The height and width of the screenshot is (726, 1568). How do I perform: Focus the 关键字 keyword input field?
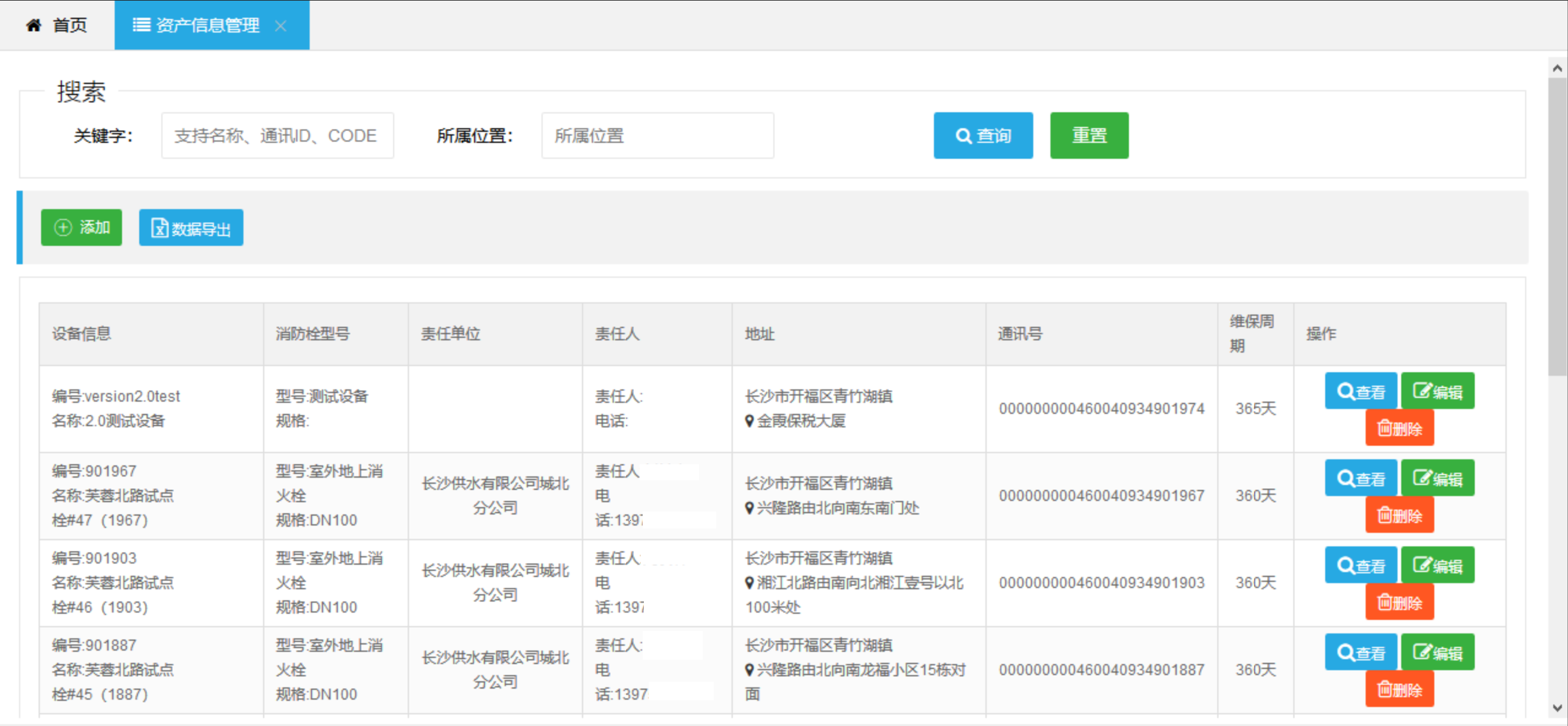[277, 136]
